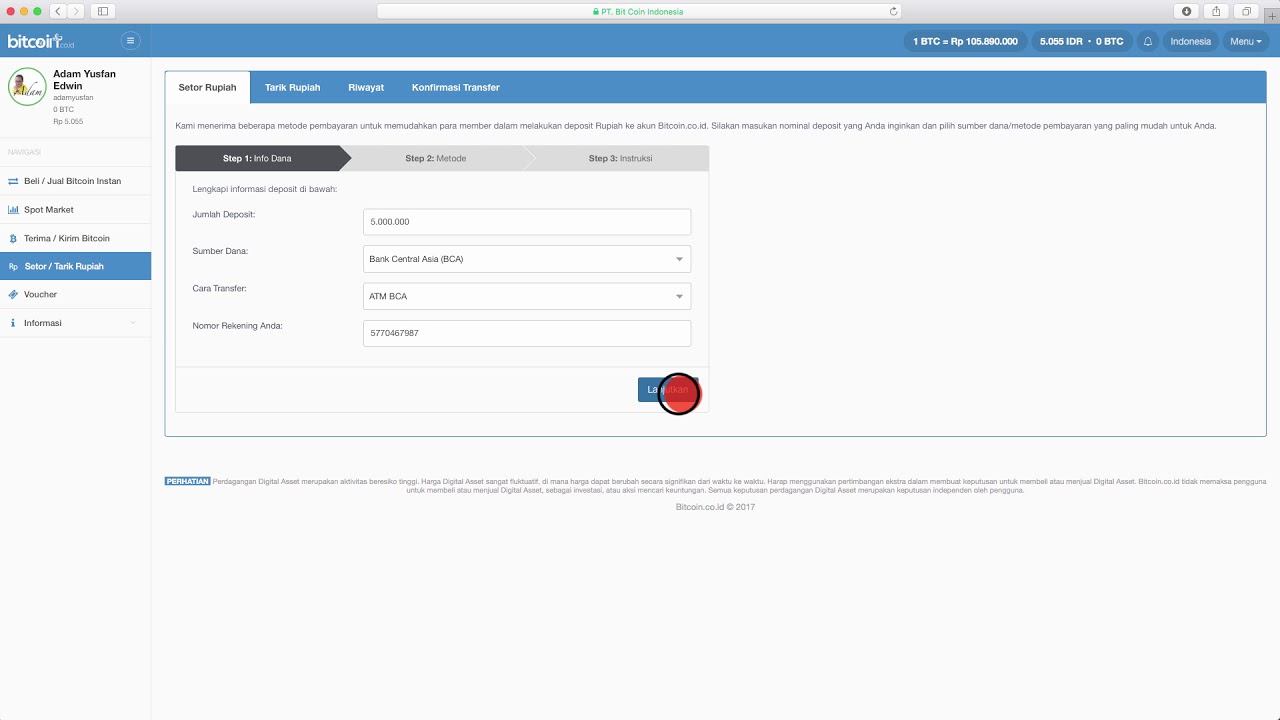This screenshot has width=1280, height=720.
Task: Click the Bitcoin.co.id © 2017 footer text
Action: [715, 507]
